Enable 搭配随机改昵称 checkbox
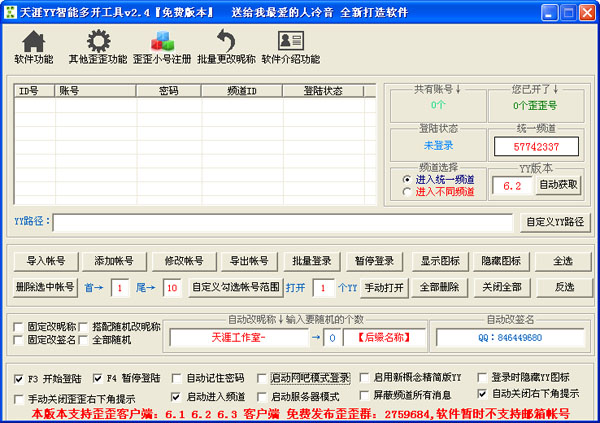The width and height of the screenshot is (600, 423). click(83, 327)
